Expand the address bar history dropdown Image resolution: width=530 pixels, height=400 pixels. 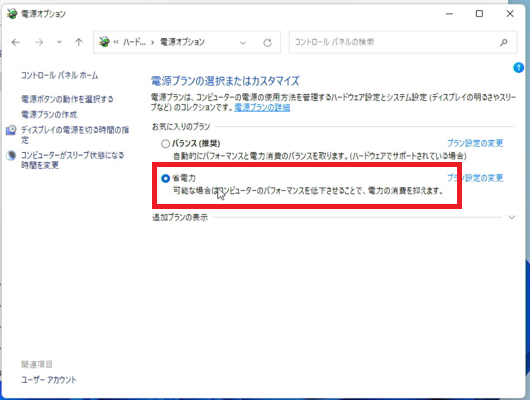242,43
